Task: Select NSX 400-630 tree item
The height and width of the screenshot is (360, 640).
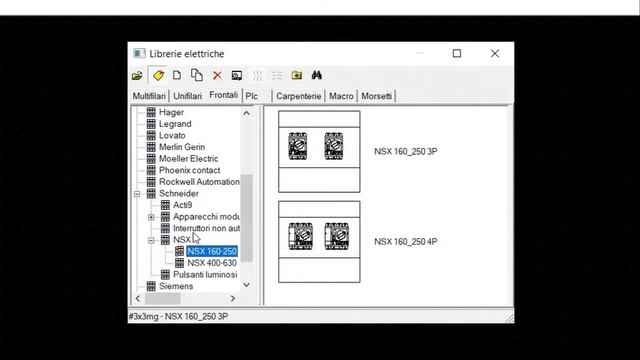Action: [212, 263]
